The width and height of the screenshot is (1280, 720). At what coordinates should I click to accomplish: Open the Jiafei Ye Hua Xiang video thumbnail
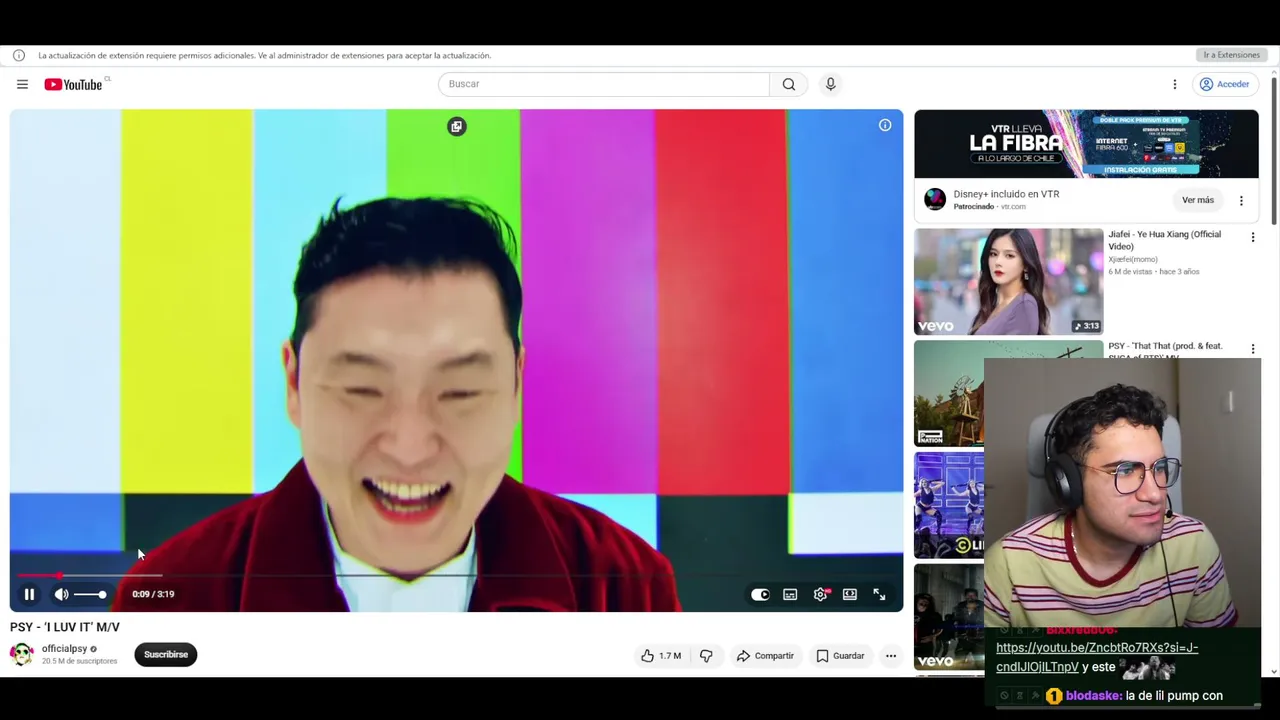(x=1008, y=282)
